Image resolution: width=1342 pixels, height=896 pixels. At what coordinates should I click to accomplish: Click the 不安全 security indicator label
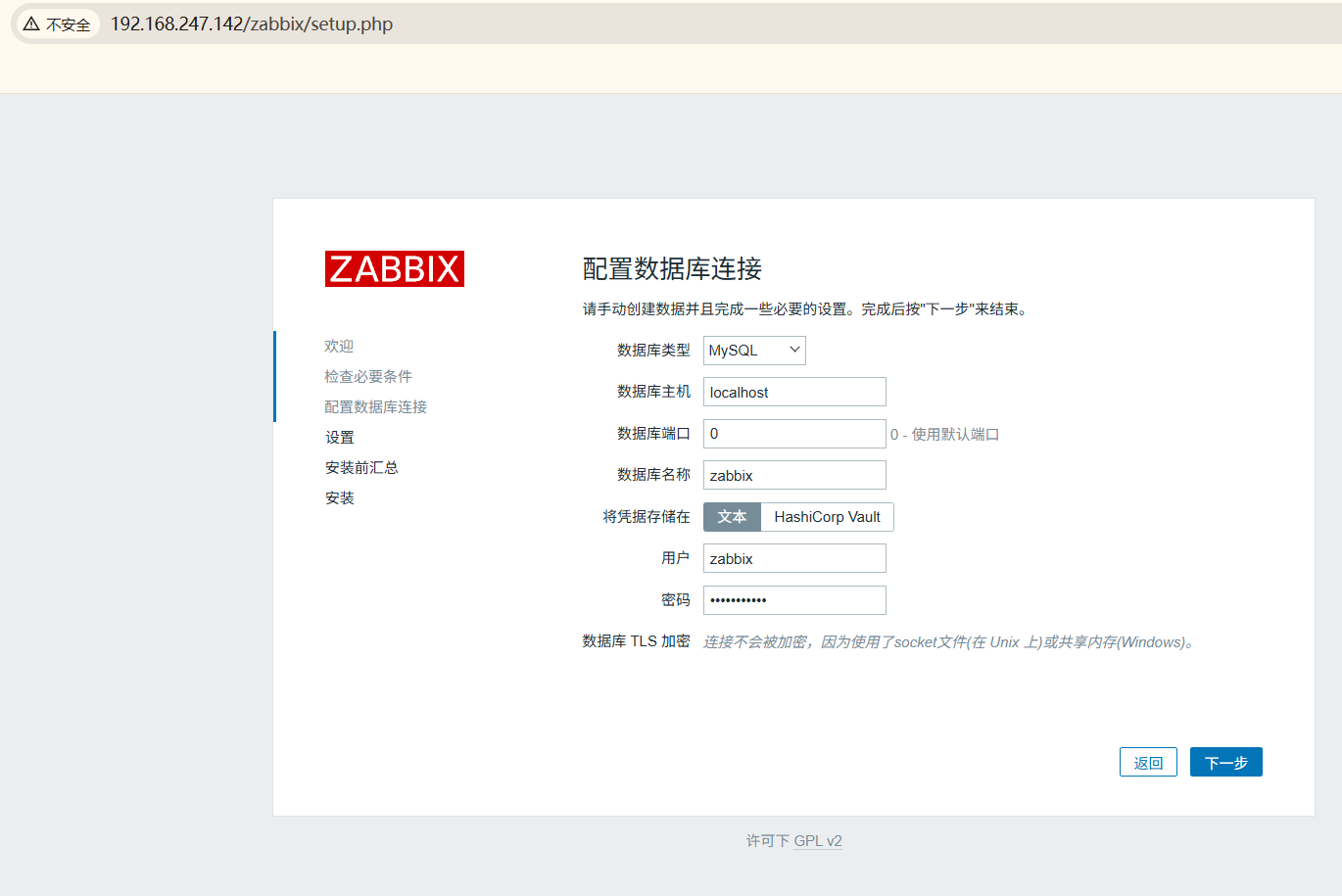click(69, 24)
